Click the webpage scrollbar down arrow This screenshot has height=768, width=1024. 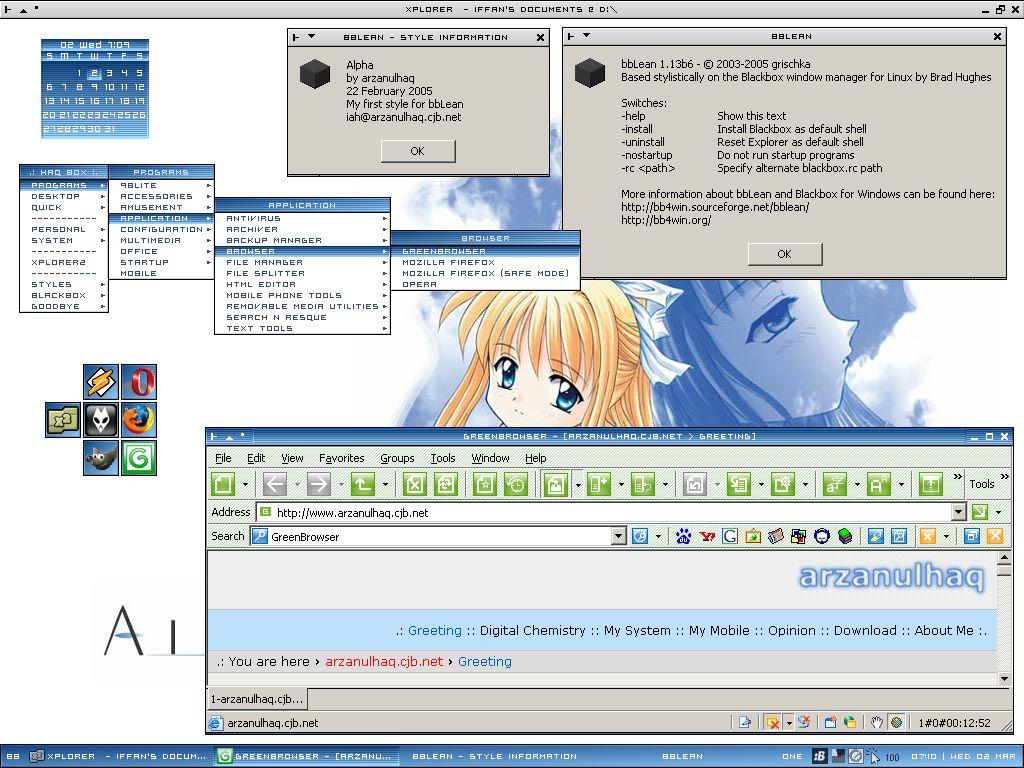pyautogui.click(x=1004, y=679)
